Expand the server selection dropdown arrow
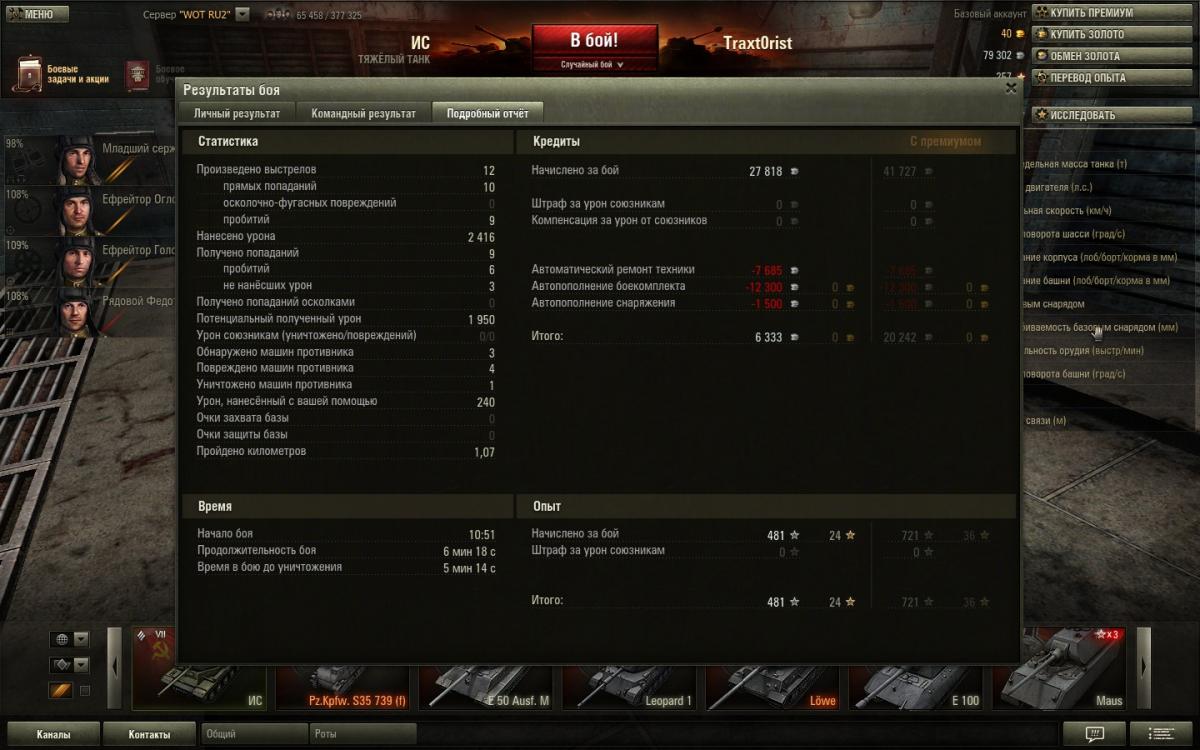The width and height of the screenshot is (1200, 750). (x=242, y=15)
